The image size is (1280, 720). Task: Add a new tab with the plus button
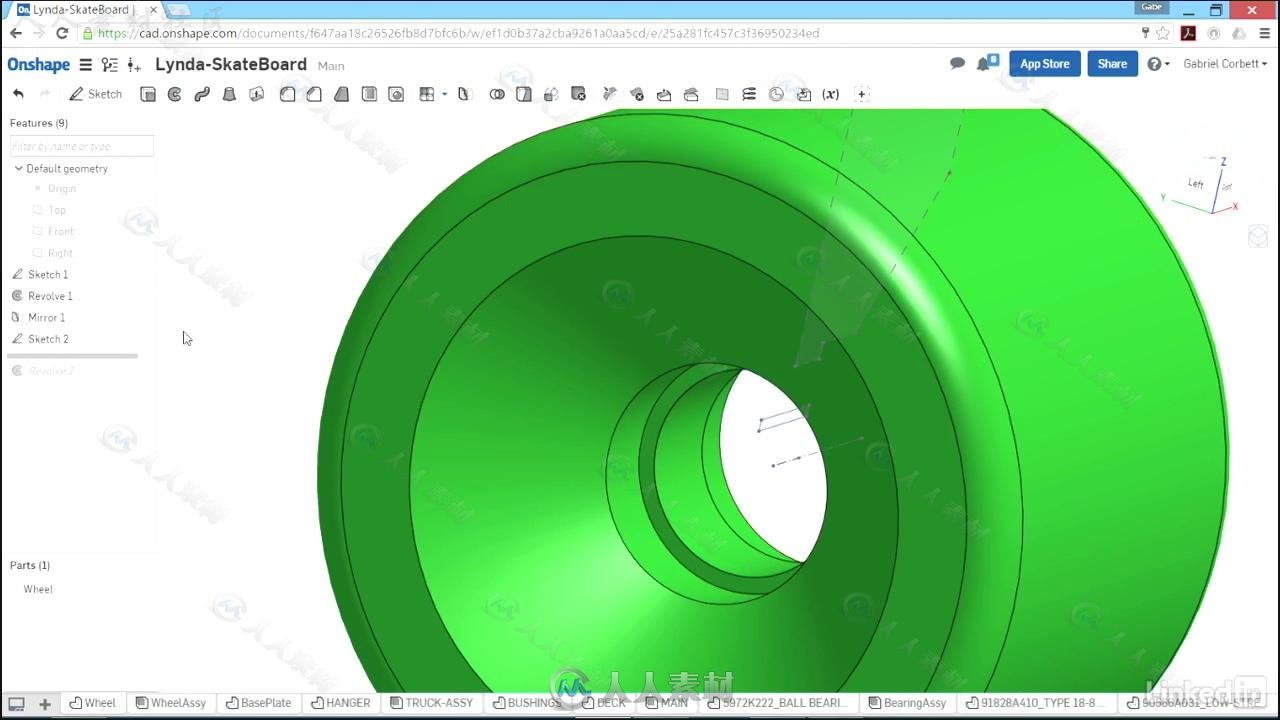click(45, 704)
